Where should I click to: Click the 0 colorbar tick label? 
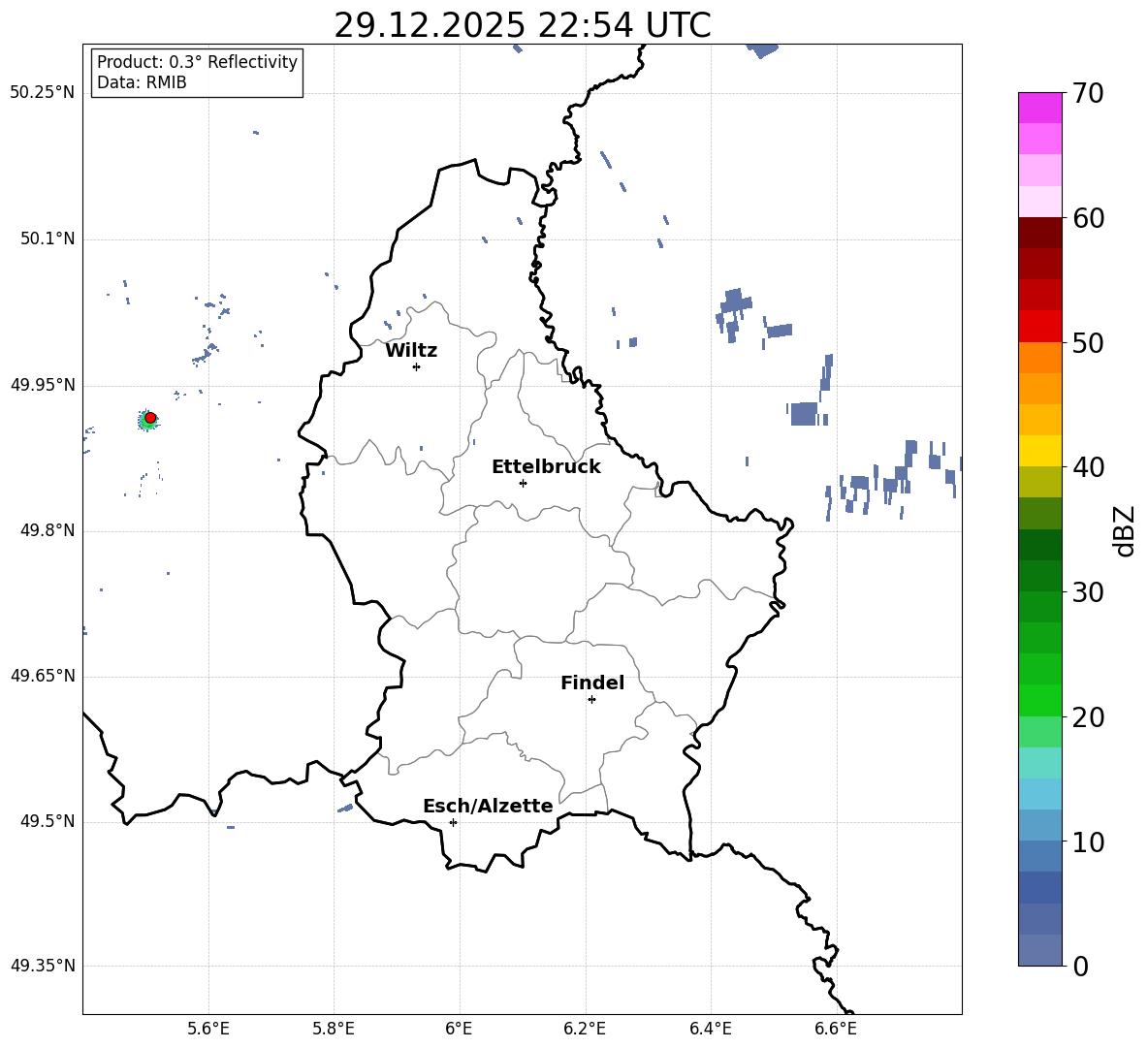pos(1081,967)
